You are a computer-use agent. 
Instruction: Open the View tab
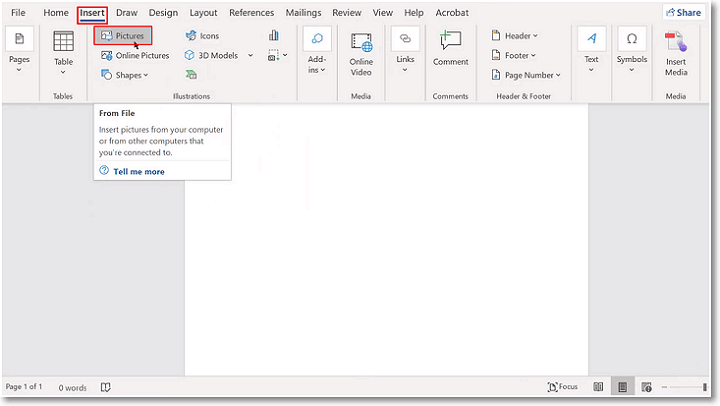point(382,13)
